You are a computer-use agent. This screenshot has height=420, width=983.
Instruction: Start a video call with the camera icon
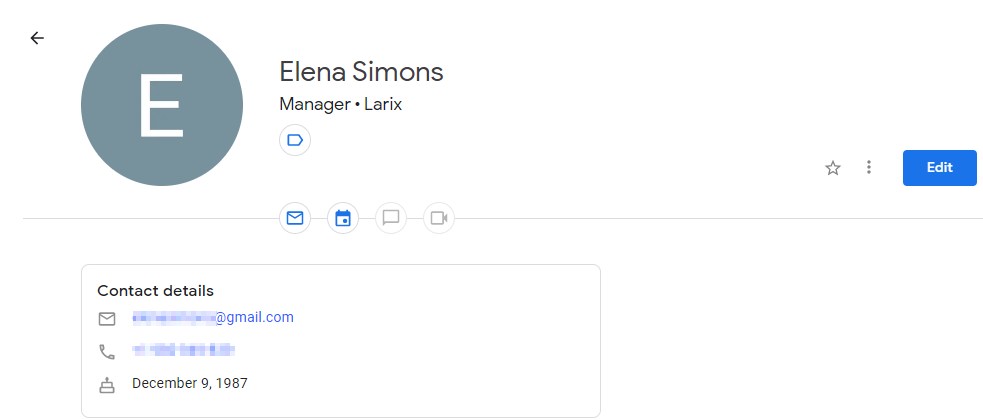click(x=439, y=218)
